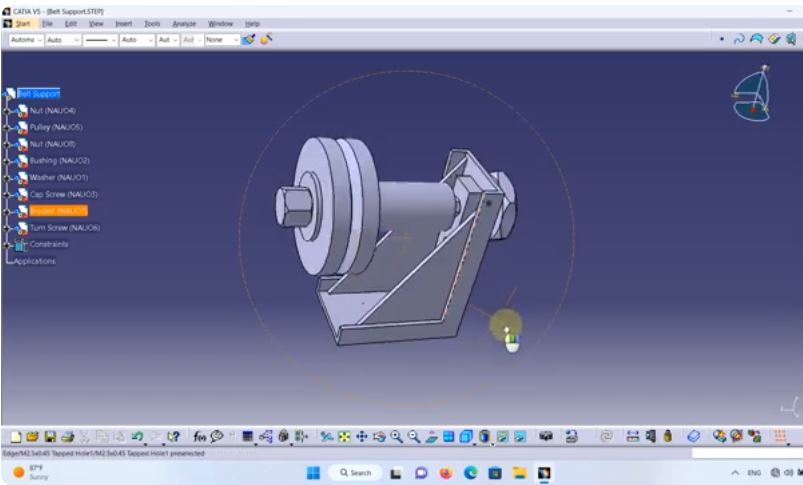Select the Pan tool icon
The height and width of the screenshot is (485, 803).
coord(362,436)
